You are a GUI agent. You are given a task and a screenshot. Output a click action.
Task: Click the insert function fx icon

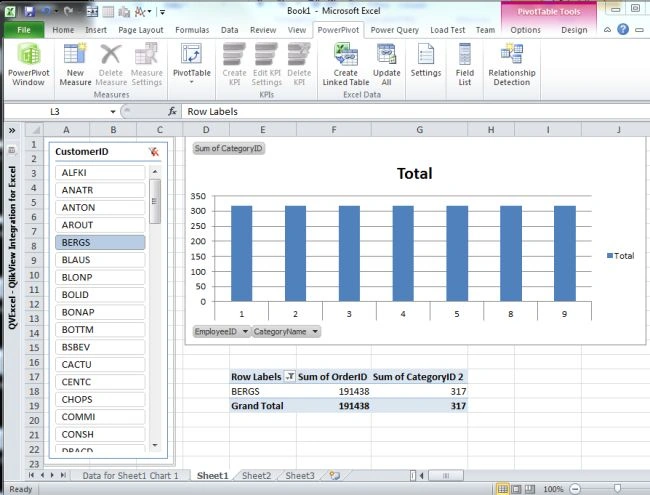(172, 112)
